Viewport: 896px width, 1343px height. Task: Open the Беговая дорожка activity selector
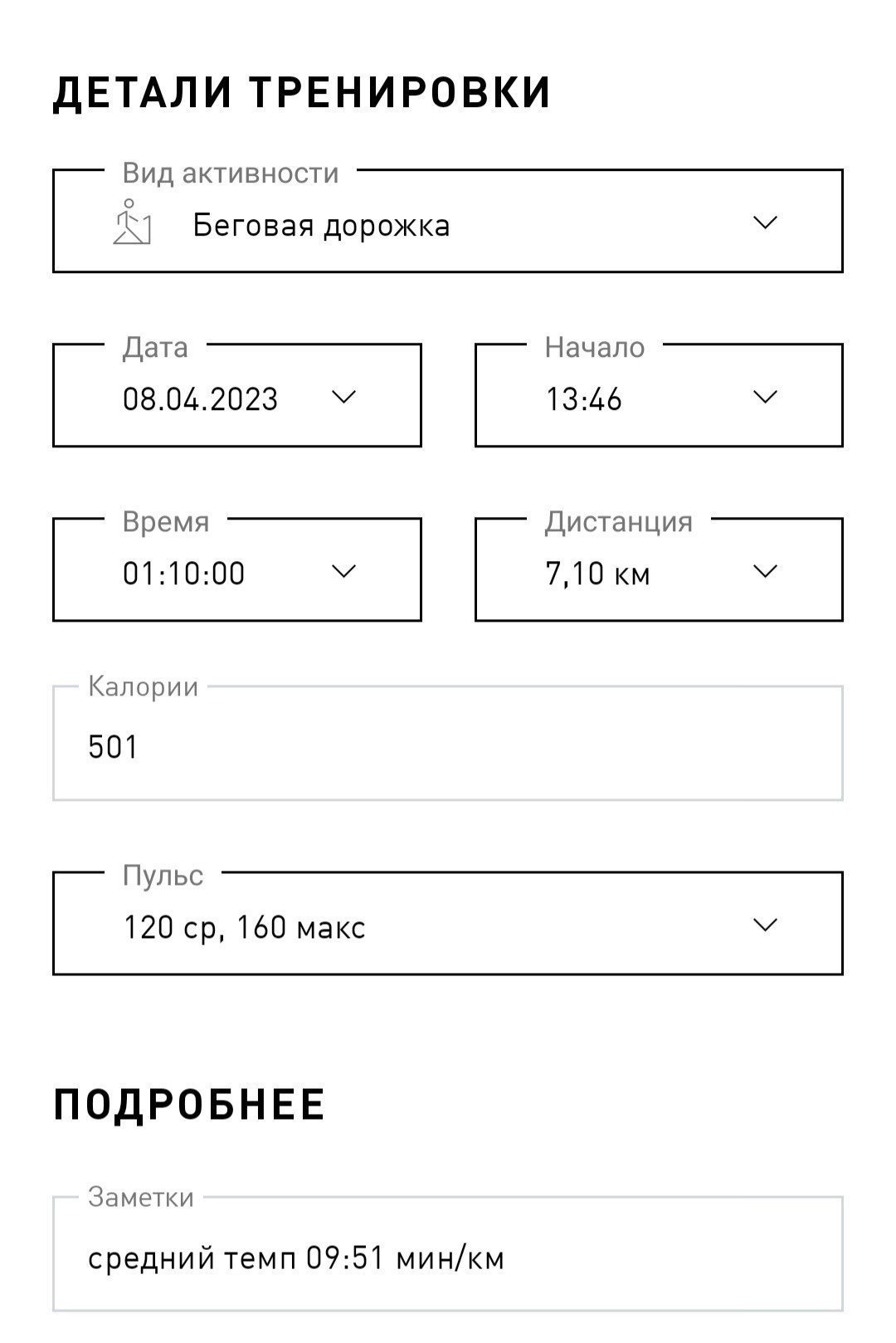point(448,221)
